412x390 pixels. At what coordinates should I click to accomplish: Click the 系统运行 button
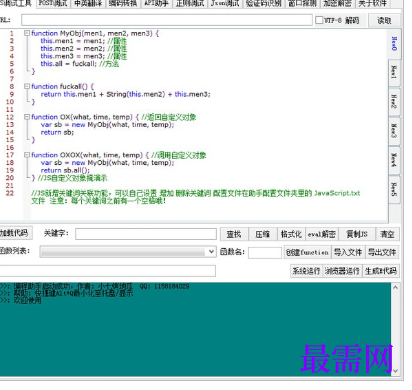pyautogui.click(x=306, y=271)
